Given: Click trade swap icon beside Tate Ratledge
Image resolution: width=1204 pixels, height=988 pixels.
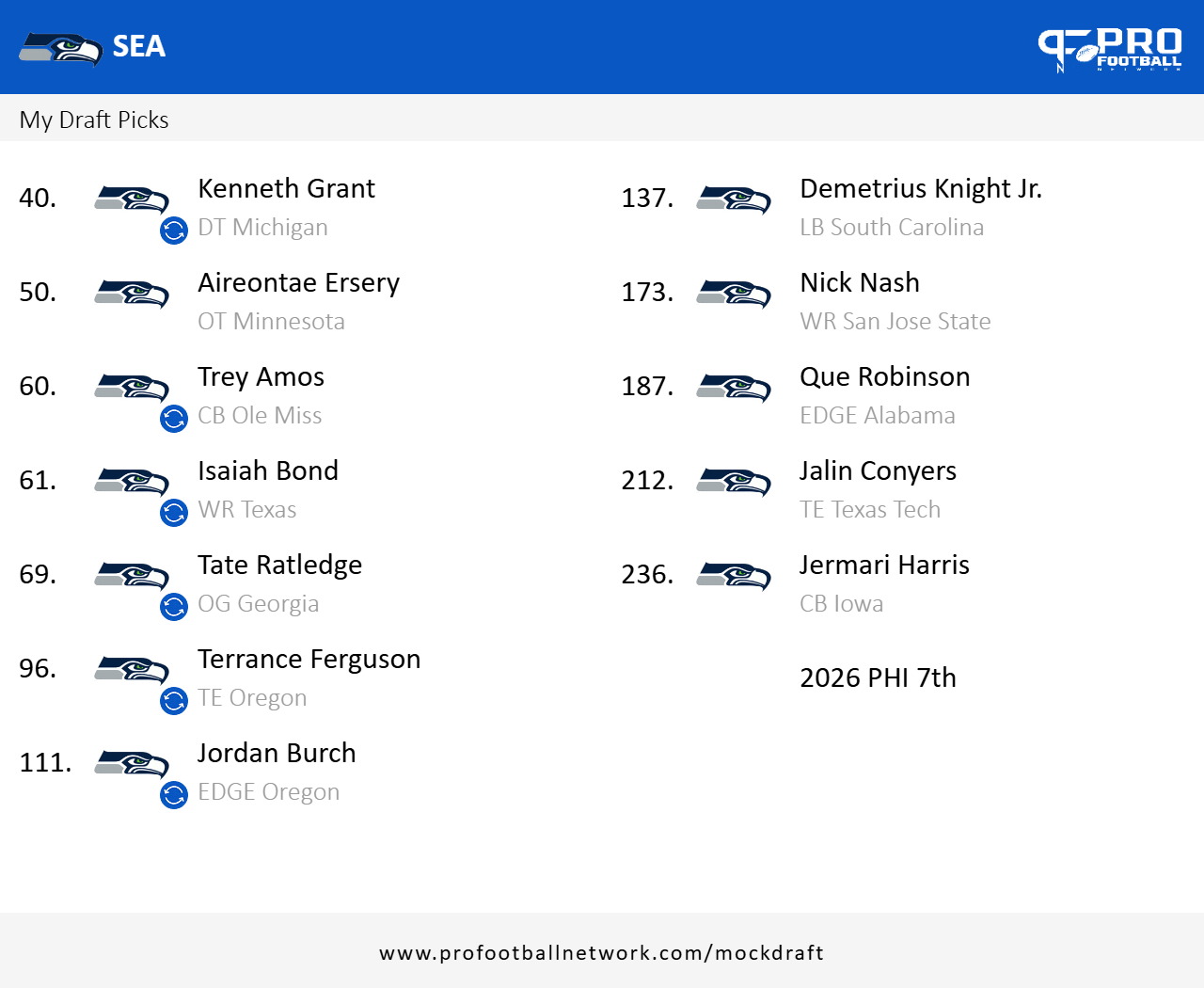Looking at the screenshot, I should tap(174, 607).
